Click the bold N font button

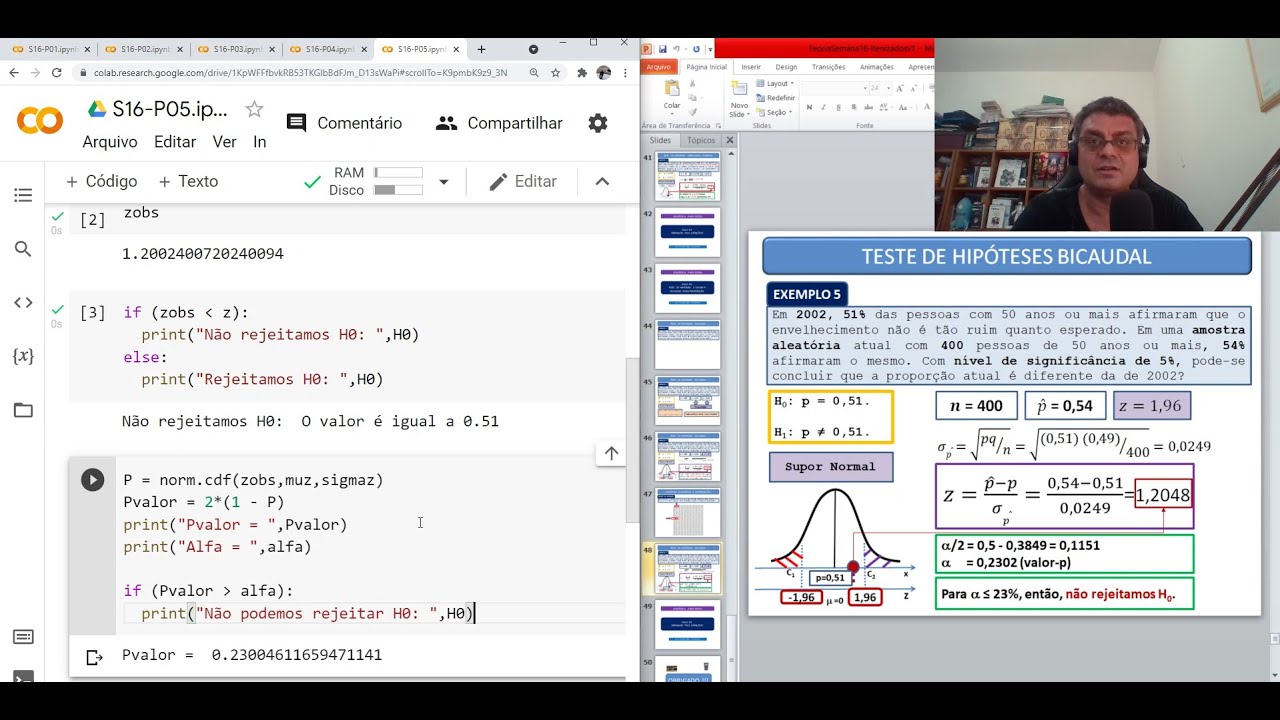pos(809,106)
